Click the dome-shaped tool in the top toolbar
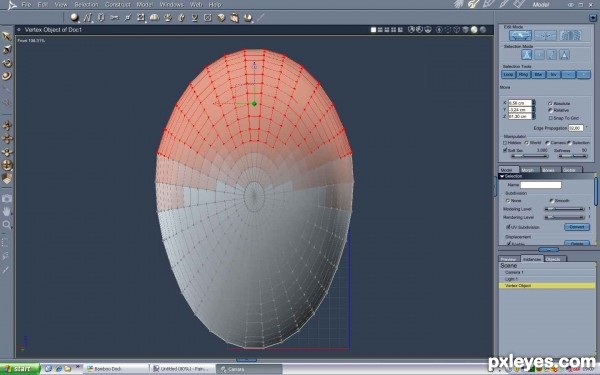The image size is (600, 375). pos(154,17)
